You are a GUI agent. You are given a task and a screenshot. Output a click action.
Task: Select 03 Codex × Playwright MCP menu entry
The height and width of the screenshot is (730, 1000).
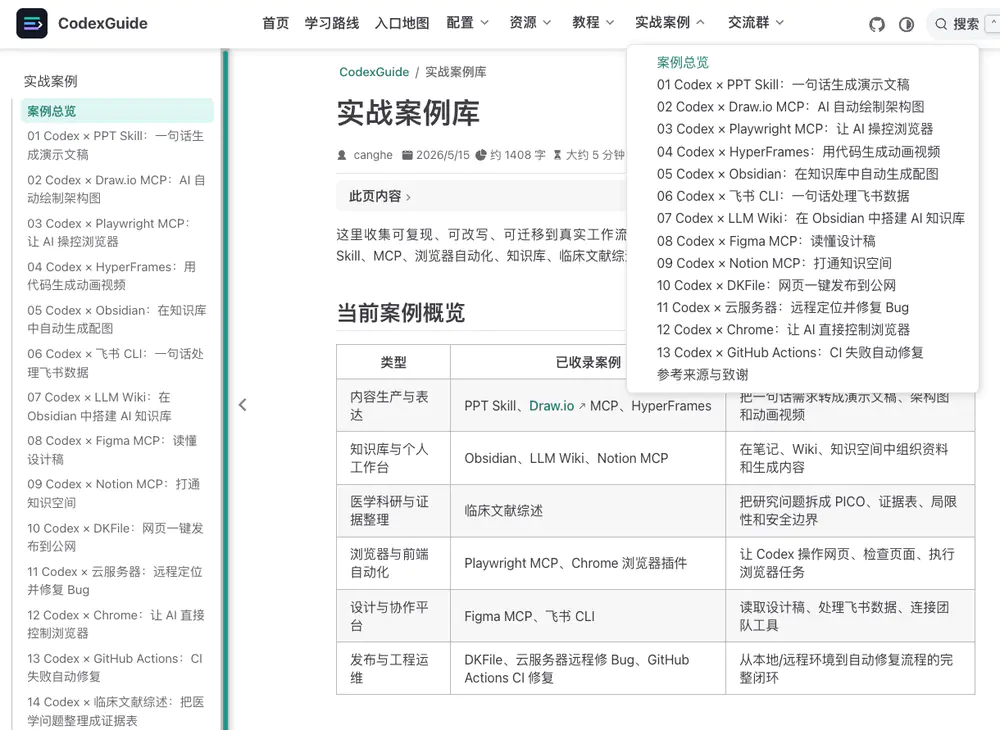[x=795, y=129]
